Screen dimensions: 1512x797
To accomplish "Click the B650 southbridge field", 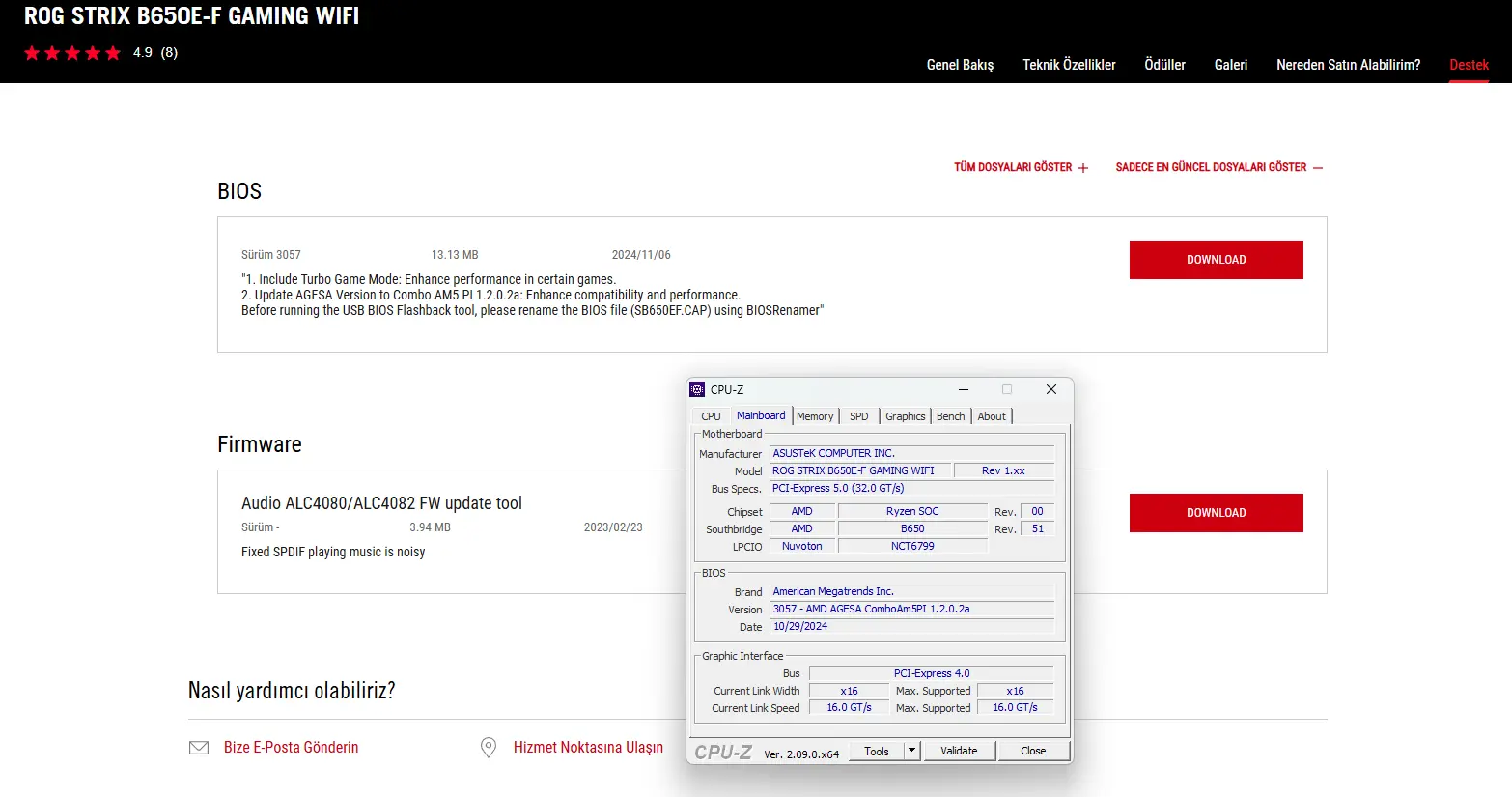I will coord(912,528).
